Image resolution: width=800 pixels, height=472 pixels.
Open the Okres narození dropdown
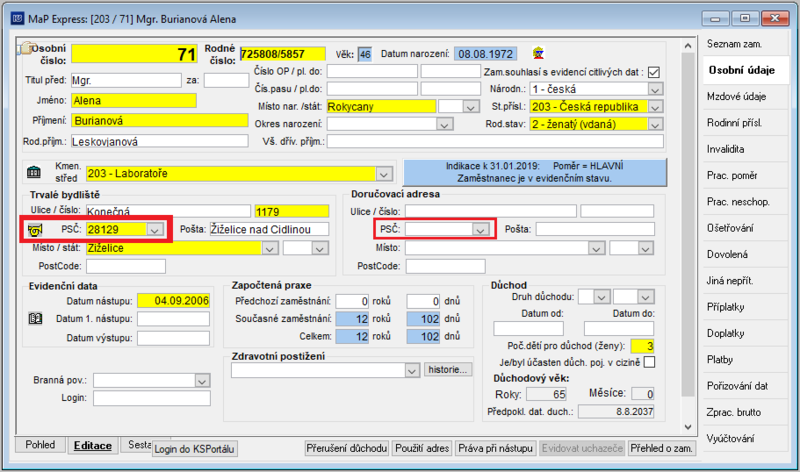tap(444, 125)
